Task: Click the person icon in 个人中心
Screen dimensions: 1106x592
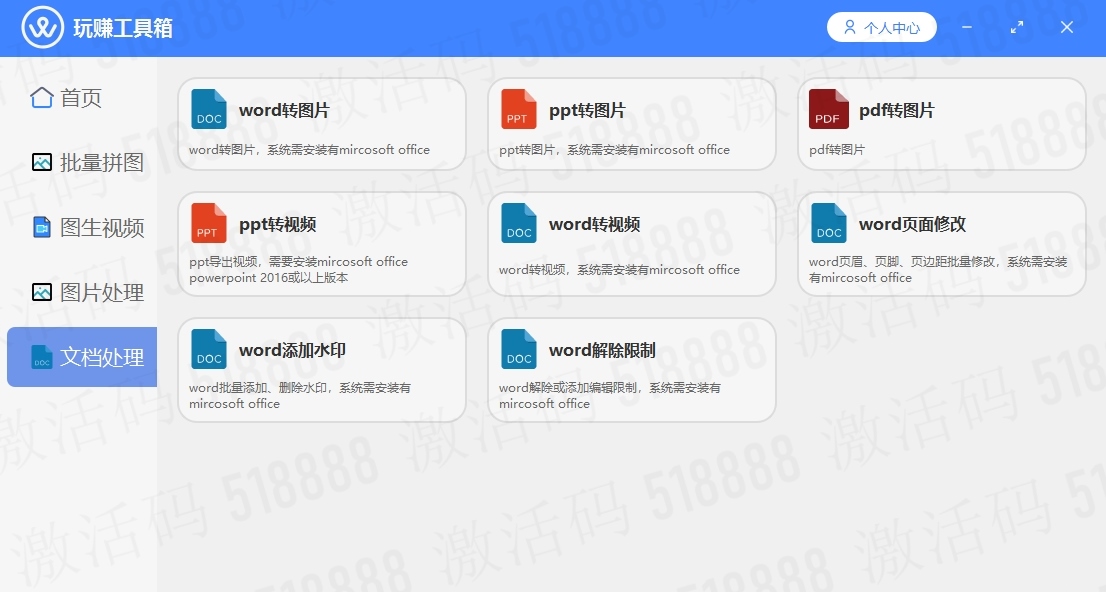Action: (850, 28)
